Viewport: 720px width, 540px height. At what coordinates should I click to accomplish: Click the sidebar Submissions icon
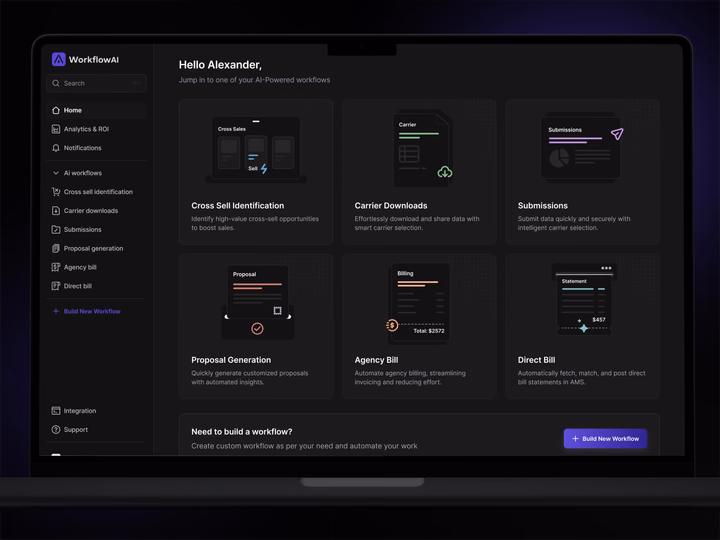(56, 229)
